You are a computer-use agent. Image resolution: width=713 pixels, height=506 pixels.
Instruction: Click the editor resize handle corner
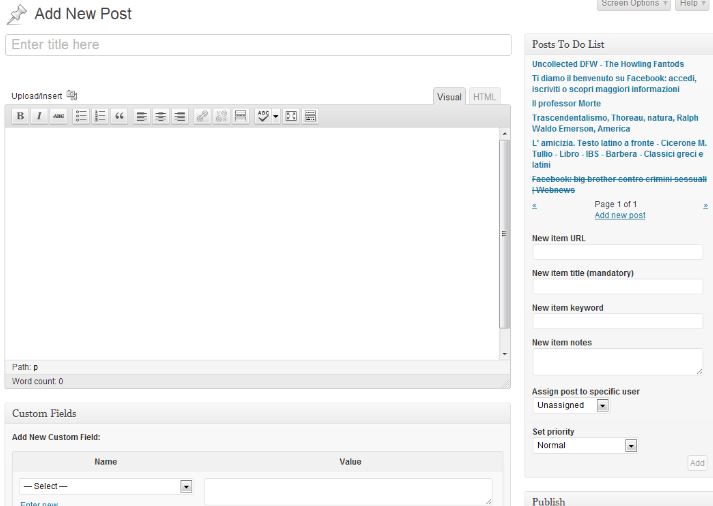[506, 384]
